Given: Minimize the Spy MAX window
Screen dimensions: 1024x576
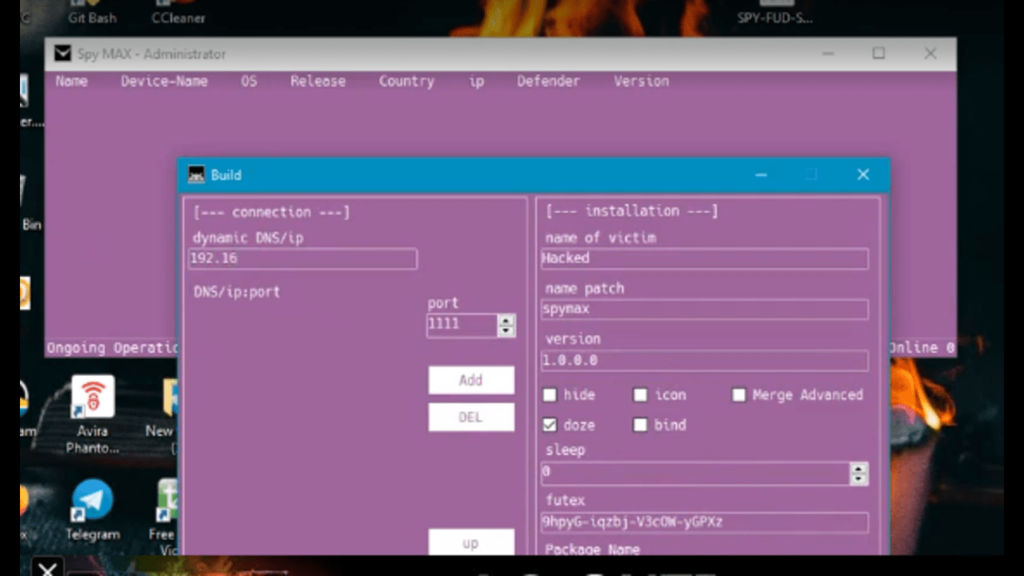Looking at the screenshot, I should pyautogui.click(x=827, y=54).
